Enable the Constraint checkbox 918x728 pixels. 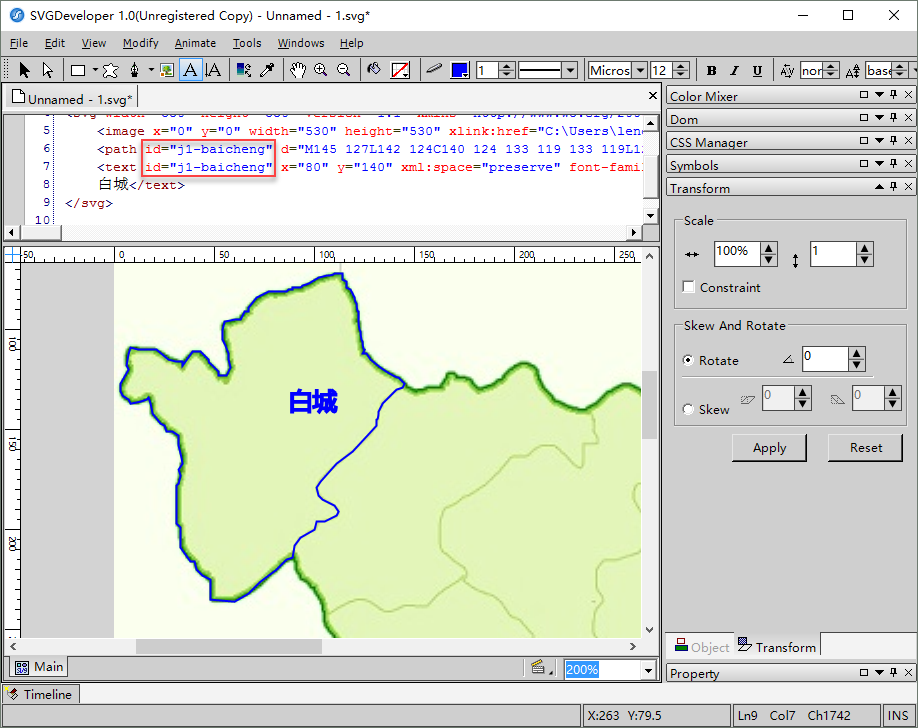pyautogui.click(x=689, y=287)
